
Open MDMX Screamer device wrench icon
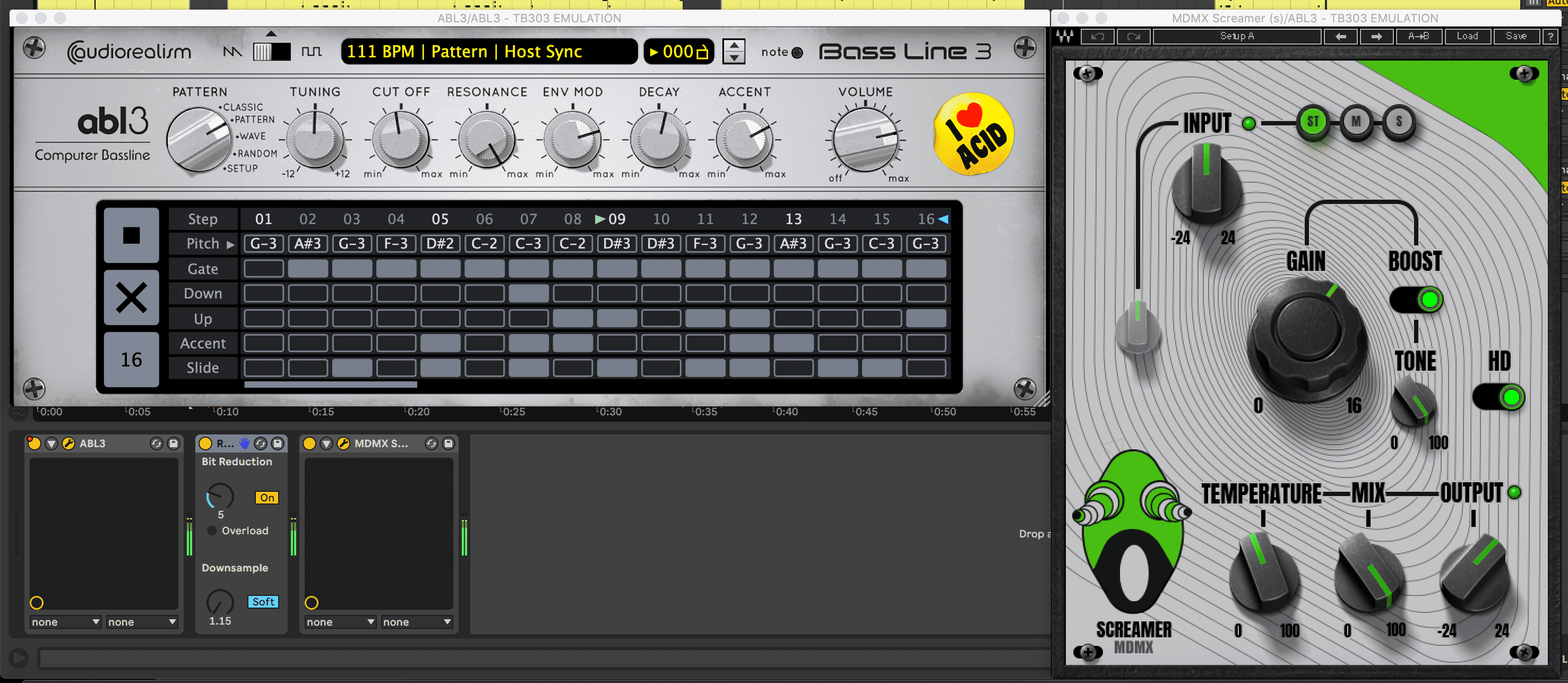coord(343,443)
